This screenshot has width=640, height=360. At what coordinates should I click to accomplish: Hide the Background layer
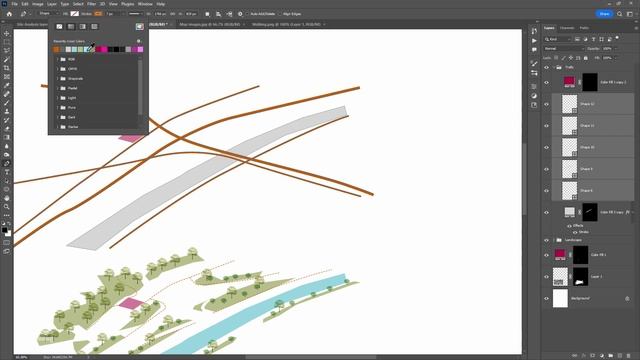pyautogui.click(x=547, y=298)
